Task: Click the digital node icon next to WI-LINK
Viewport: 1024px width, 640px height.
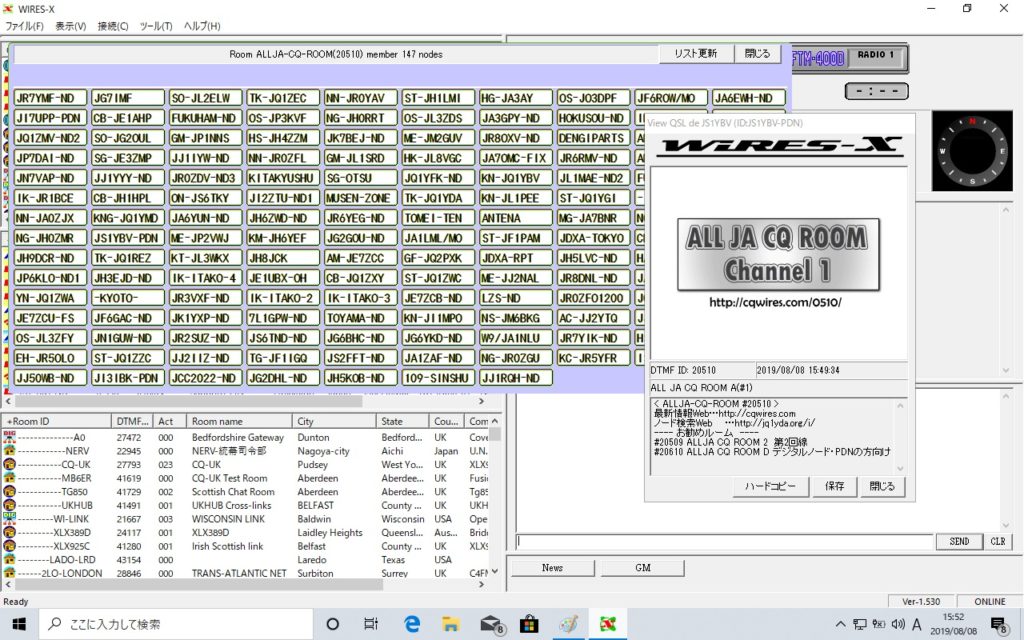Action: (9, 518)
